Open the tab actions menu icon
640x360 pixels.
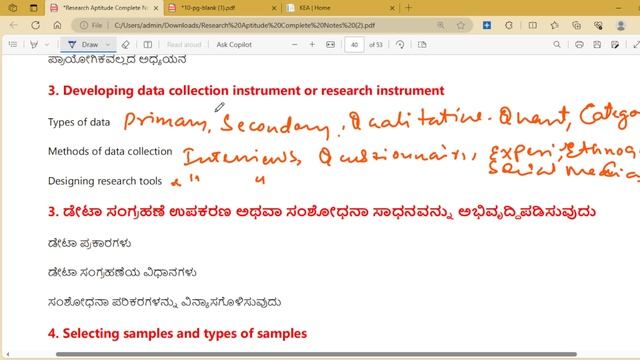point(33,8)
